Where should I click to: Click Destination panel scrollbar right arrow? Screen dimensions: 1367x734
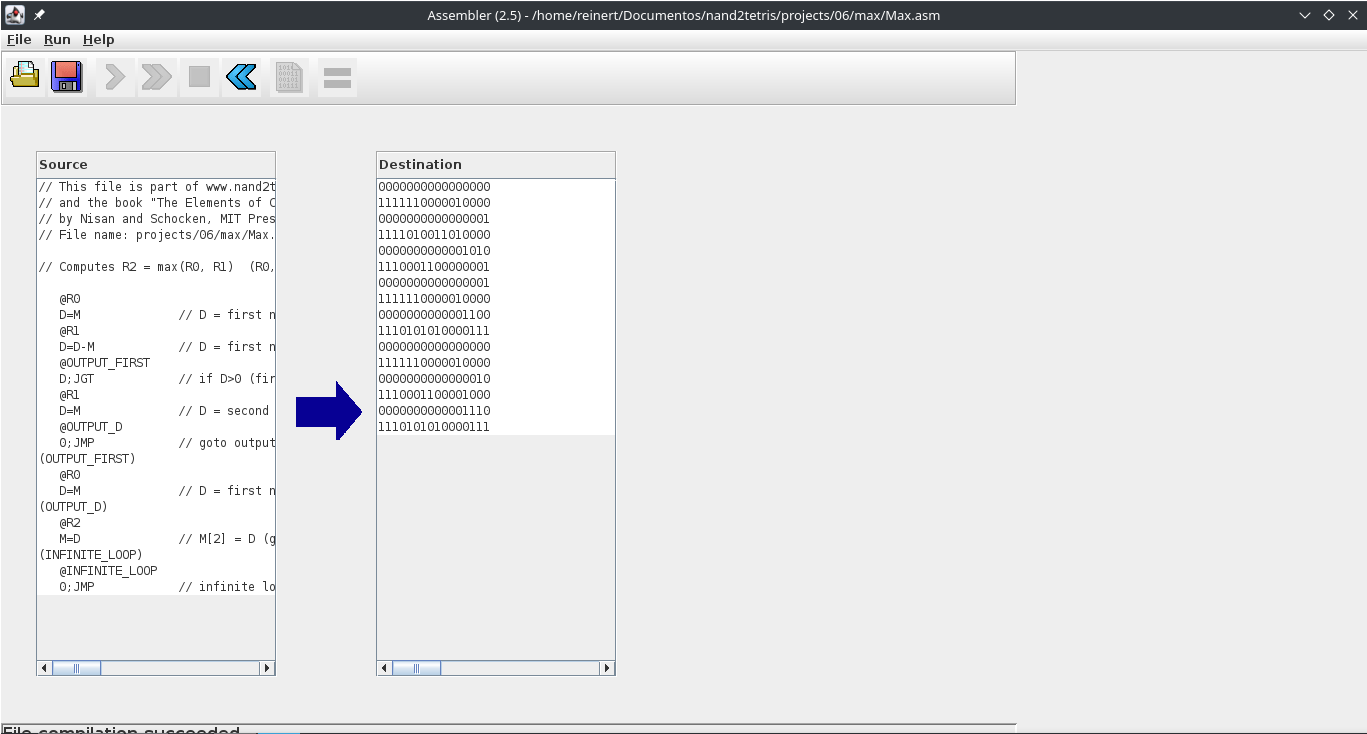click(x=606, y=668)
